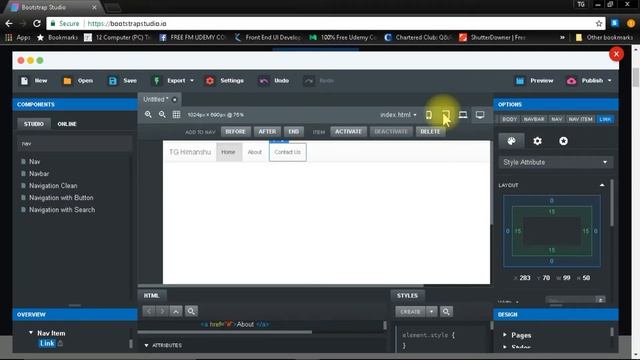
Task: Click the About link in canvas
Action: coord(255,152)
